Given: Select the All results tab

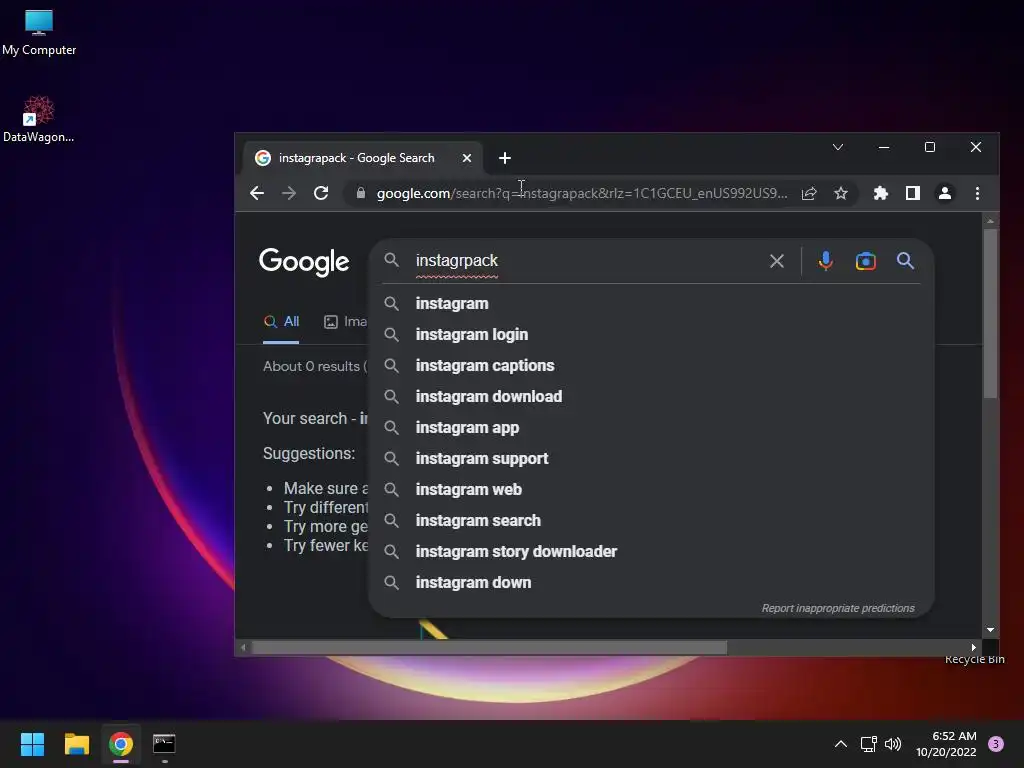Looking at the screenshot, I should [x=281, y=321].
